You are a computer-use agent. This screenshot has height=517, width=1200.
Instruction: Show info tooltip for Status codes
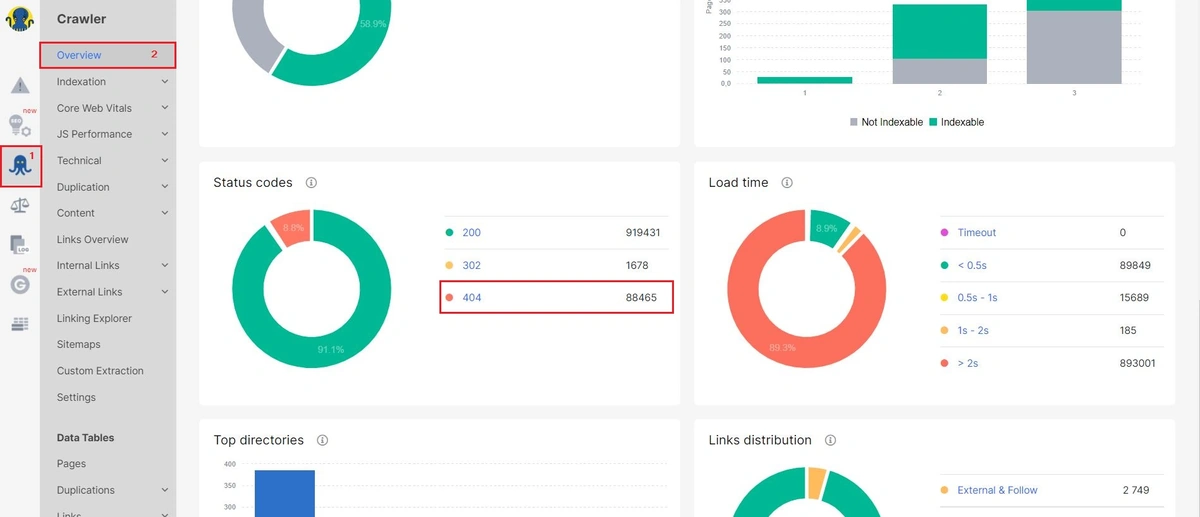click(311, 183)
